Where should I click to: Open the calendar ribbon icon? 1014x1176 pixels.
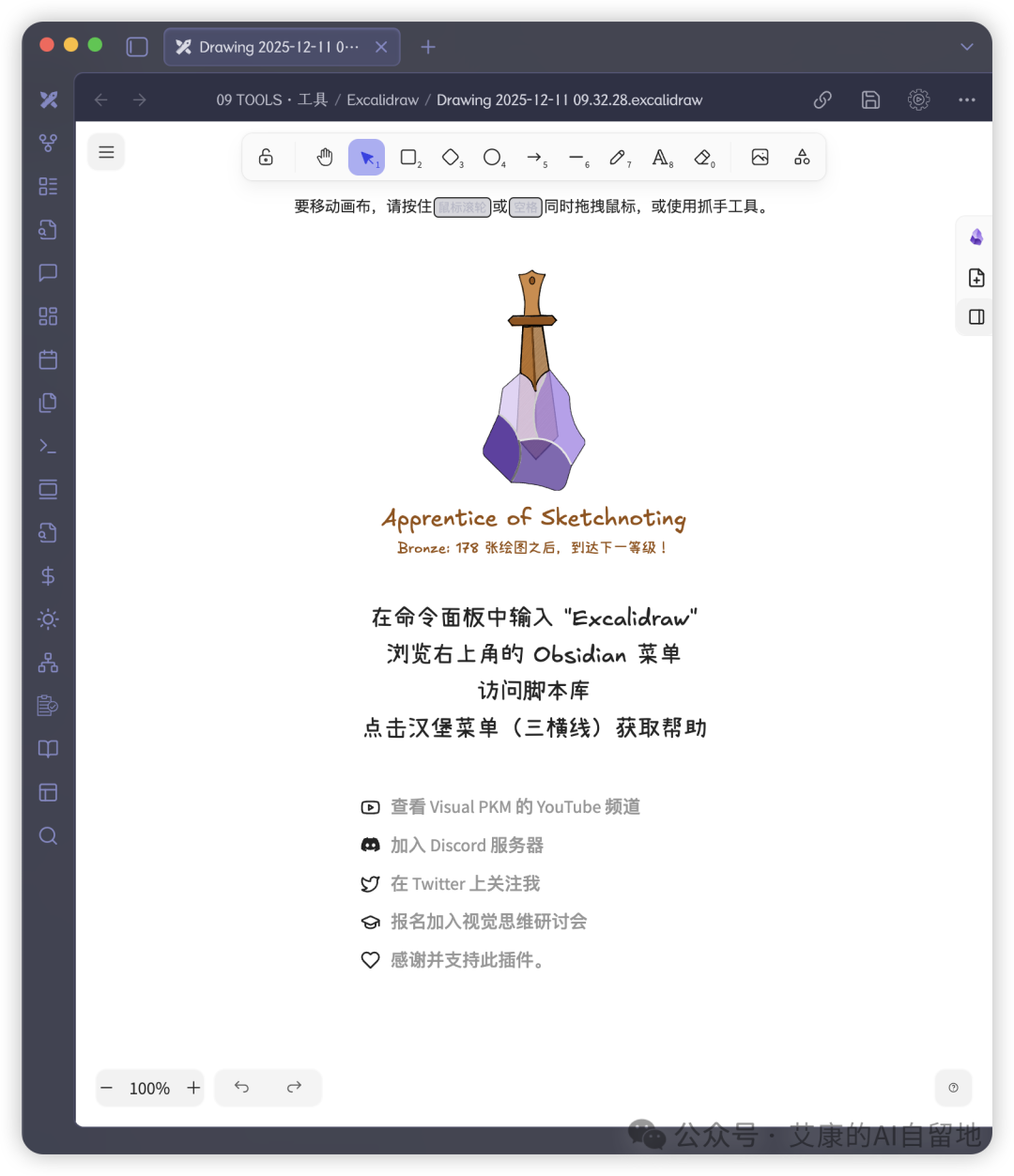coord(48,359)
